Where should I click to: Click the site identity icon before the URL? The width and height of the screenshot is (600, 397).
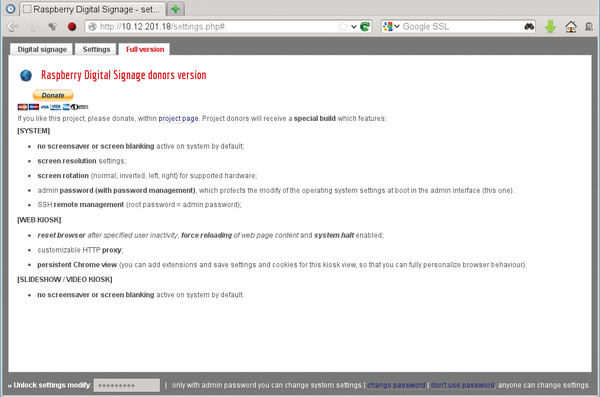pos(92,26)
